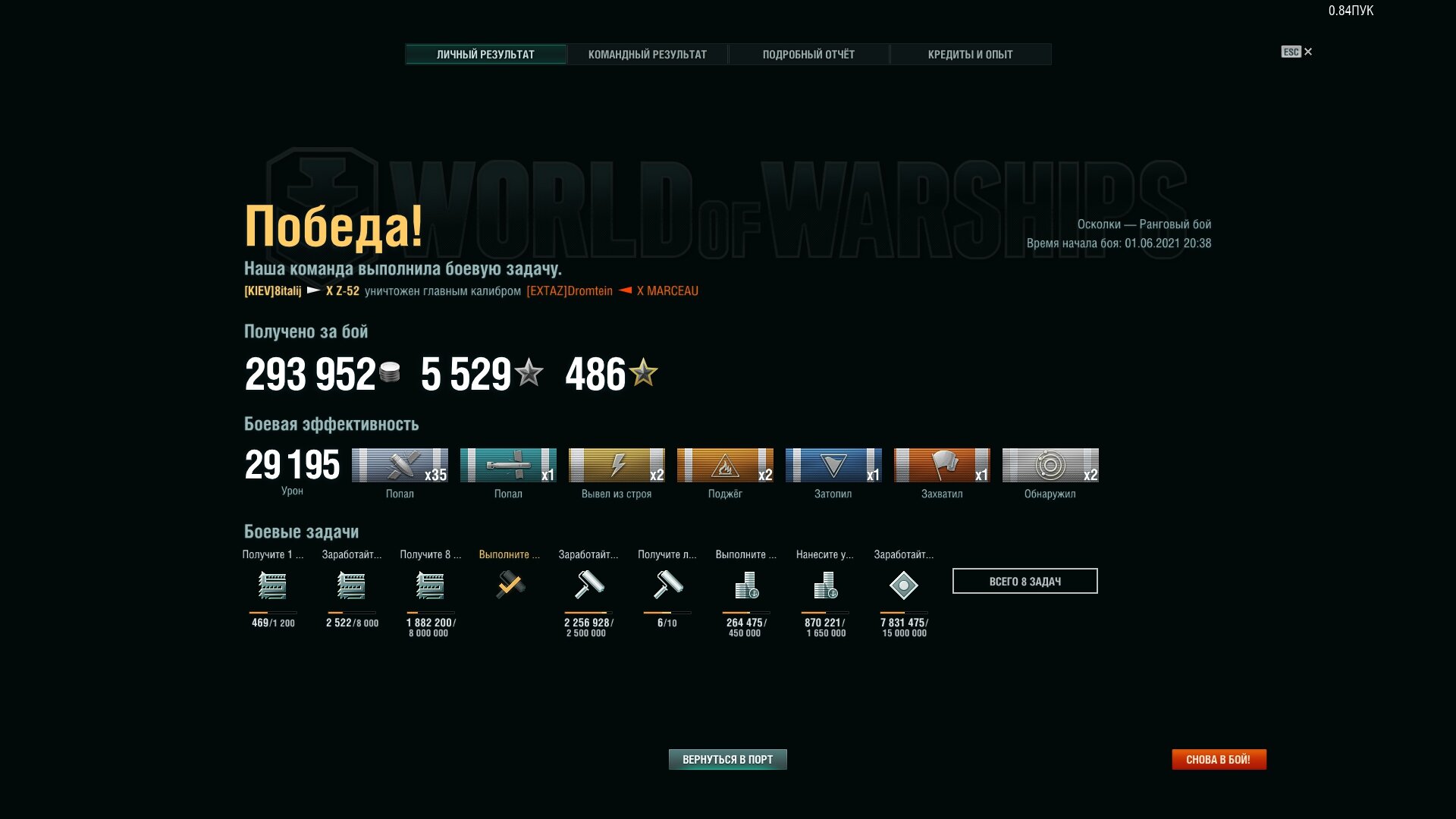Screen dimensions: 1456x819
Task: Select the task icon with progress 1 882 200/8 000 000
Action: coord(430,585)
